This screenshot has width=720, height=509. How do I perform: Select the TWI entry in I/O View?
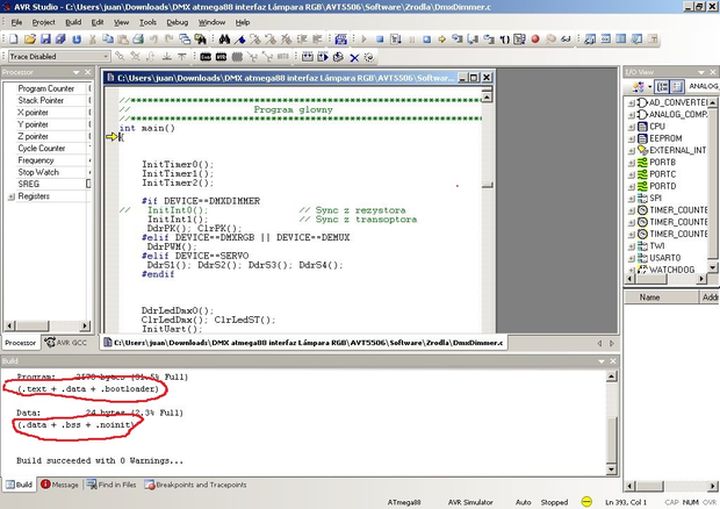coord(657,246)
